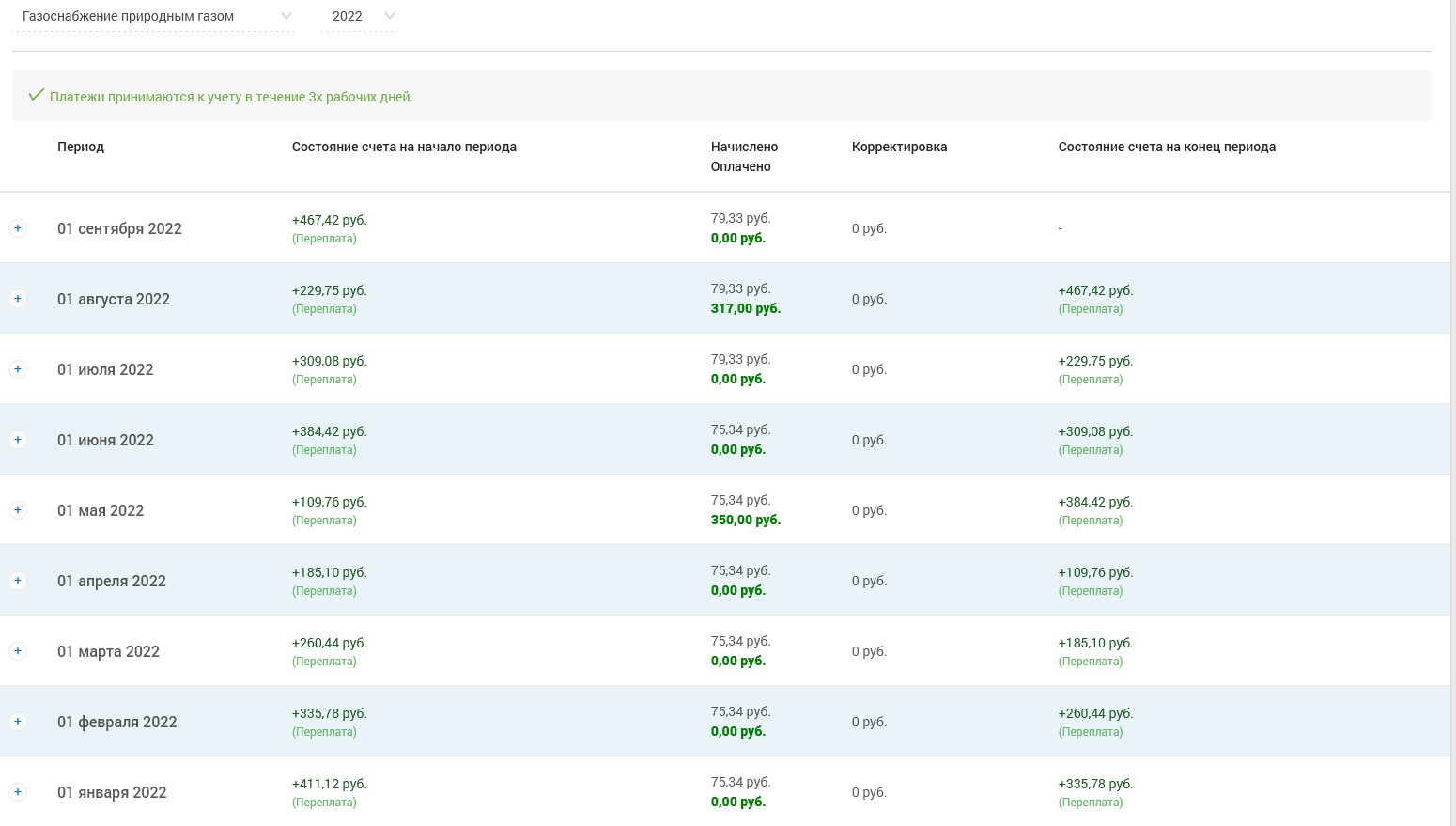Click the +185,10 руб. April starting balance
The width and height of the screenshot is (1456, 826).
(x=330, y=572)
